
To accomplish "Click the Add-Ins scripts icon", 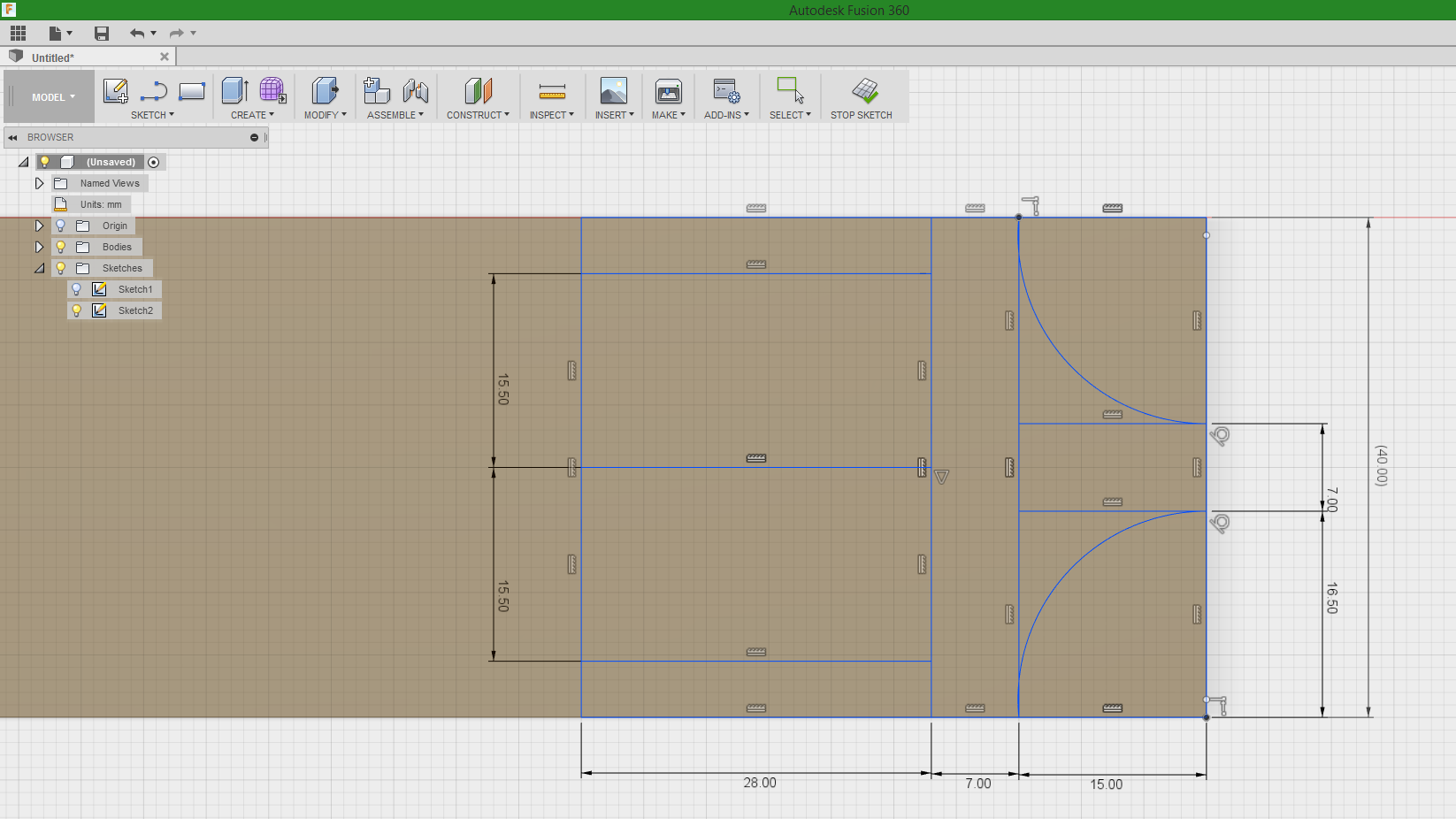I will coord(726,90).
